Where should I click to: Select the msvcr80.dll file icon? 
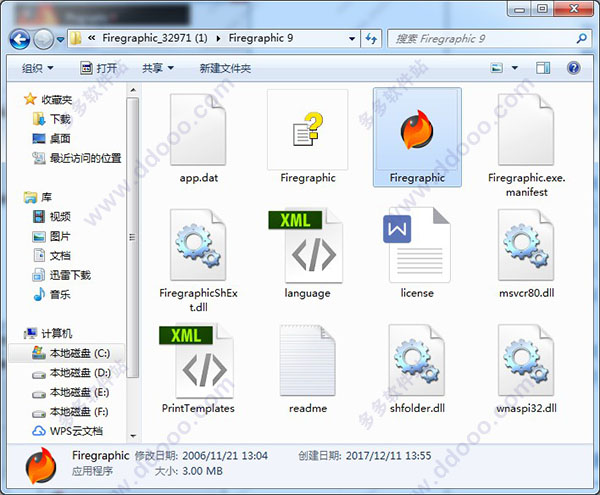(x=526, y=245)
